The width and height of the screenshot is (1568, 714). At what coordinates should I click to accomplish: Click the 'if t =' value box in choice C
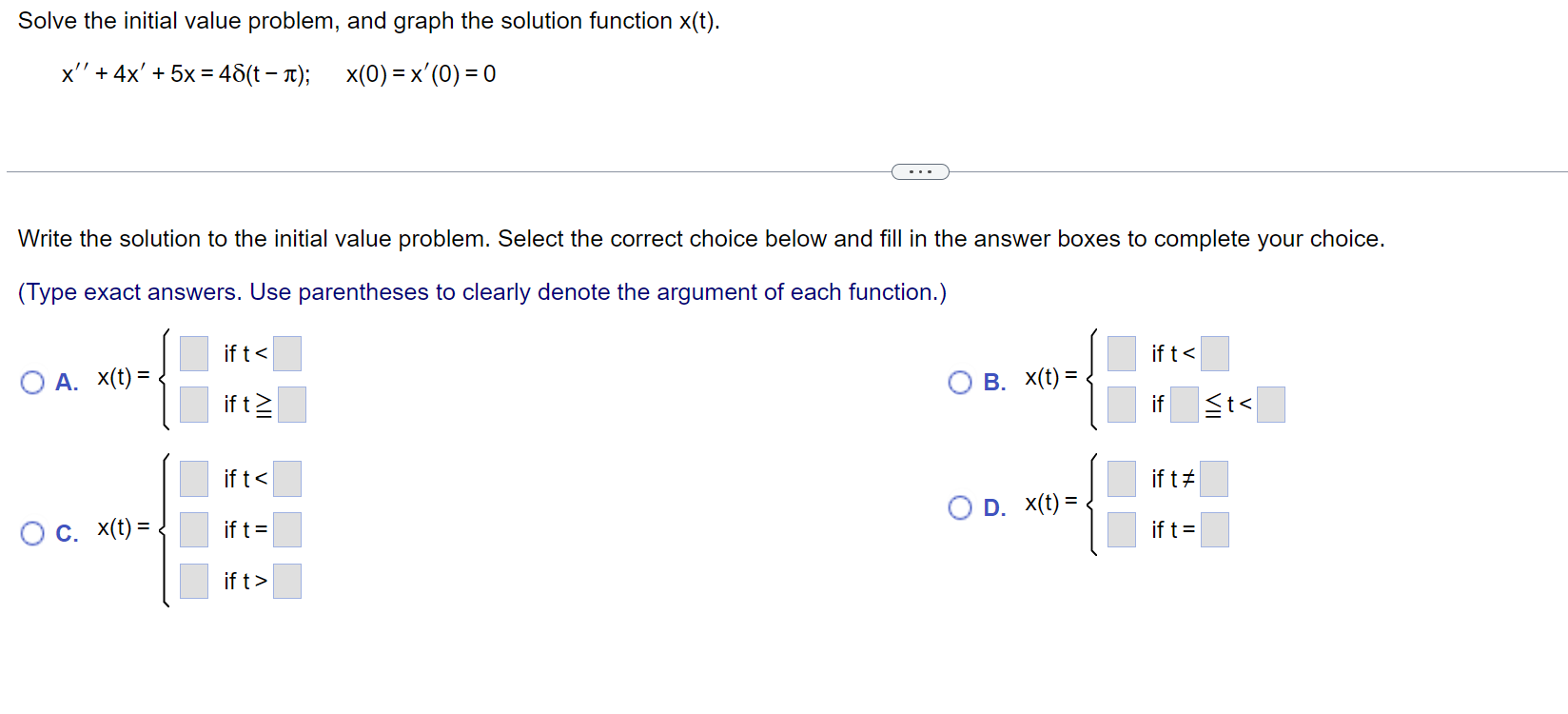tap(287, 529)
